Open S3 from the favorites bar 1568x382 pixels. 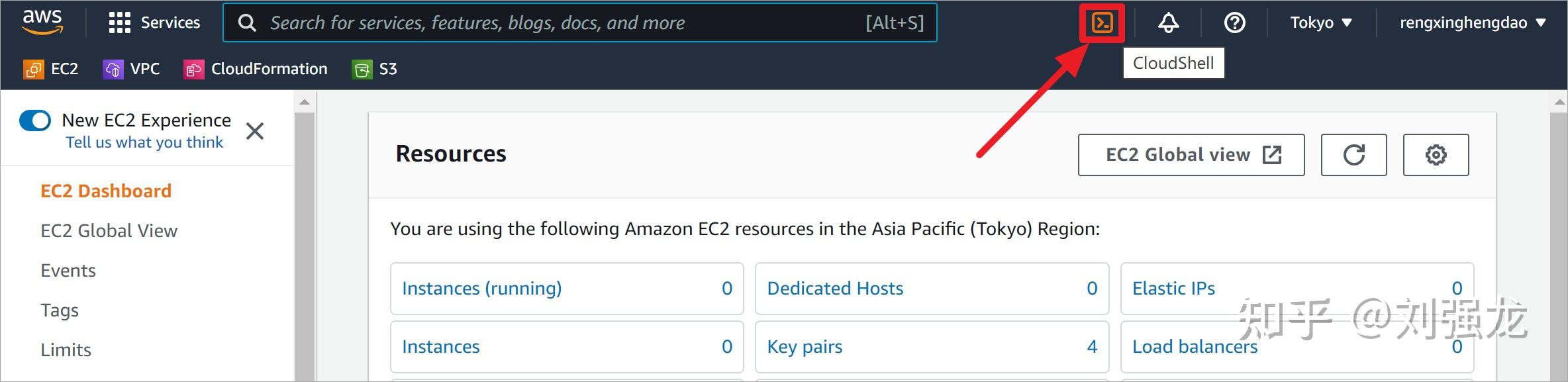[374, 69]
